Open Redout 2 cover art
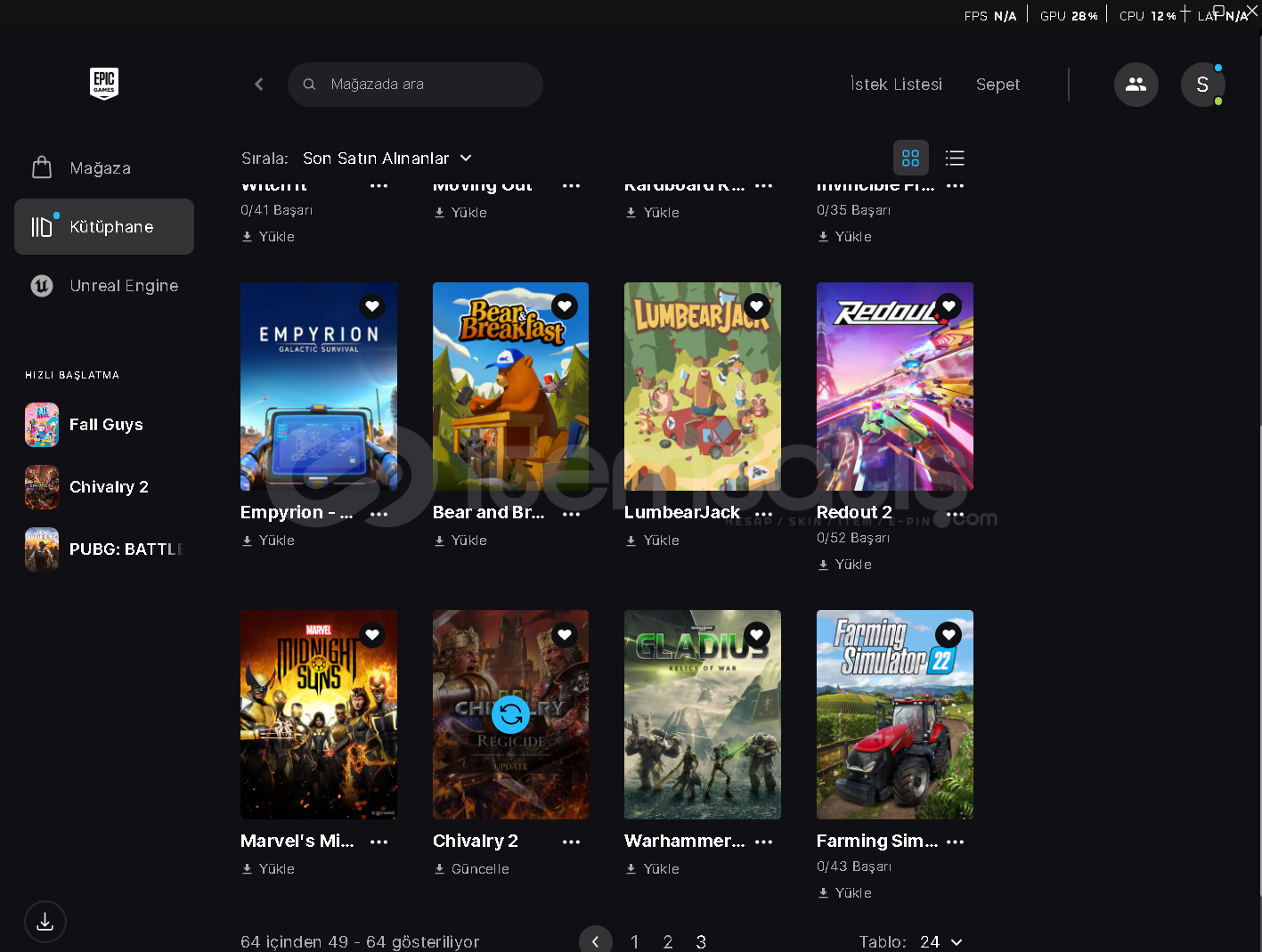Viewport: 1262px width, 952px height. tap(895, 386)
